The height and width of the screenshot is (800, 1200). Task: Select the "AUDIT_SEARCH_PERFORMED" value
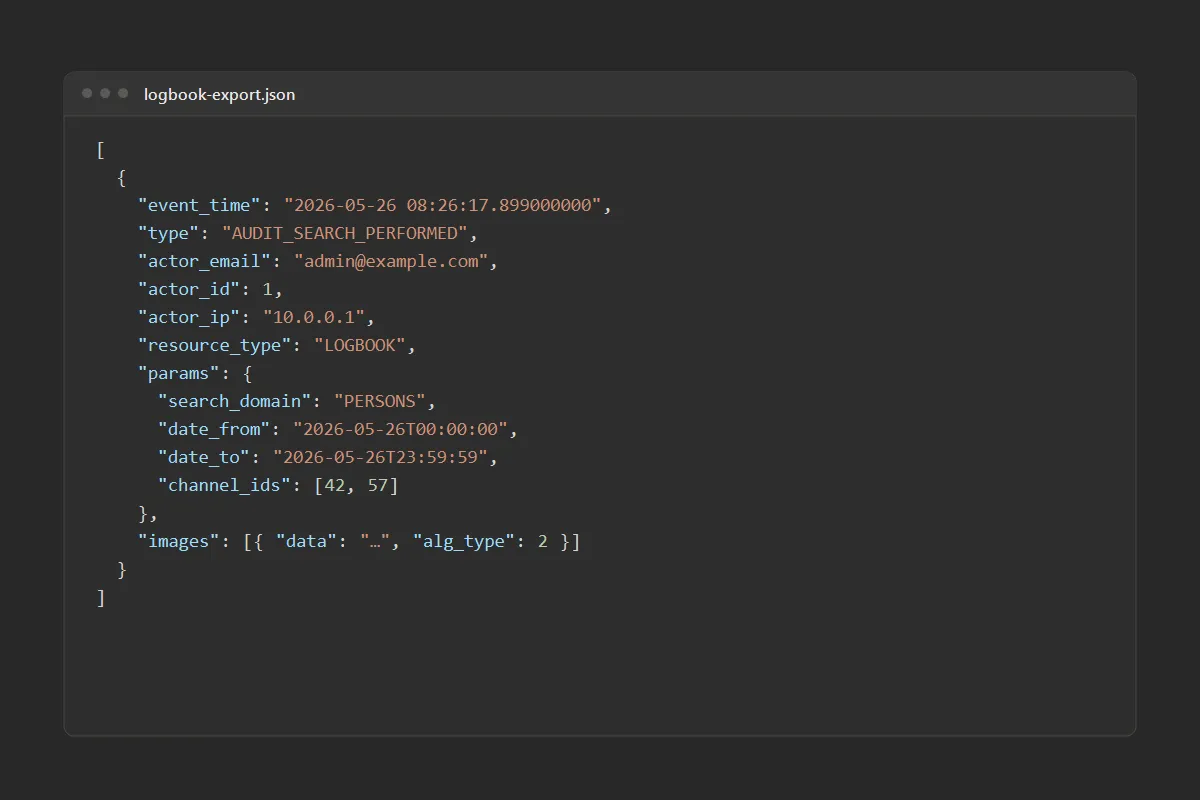point(345,233)
